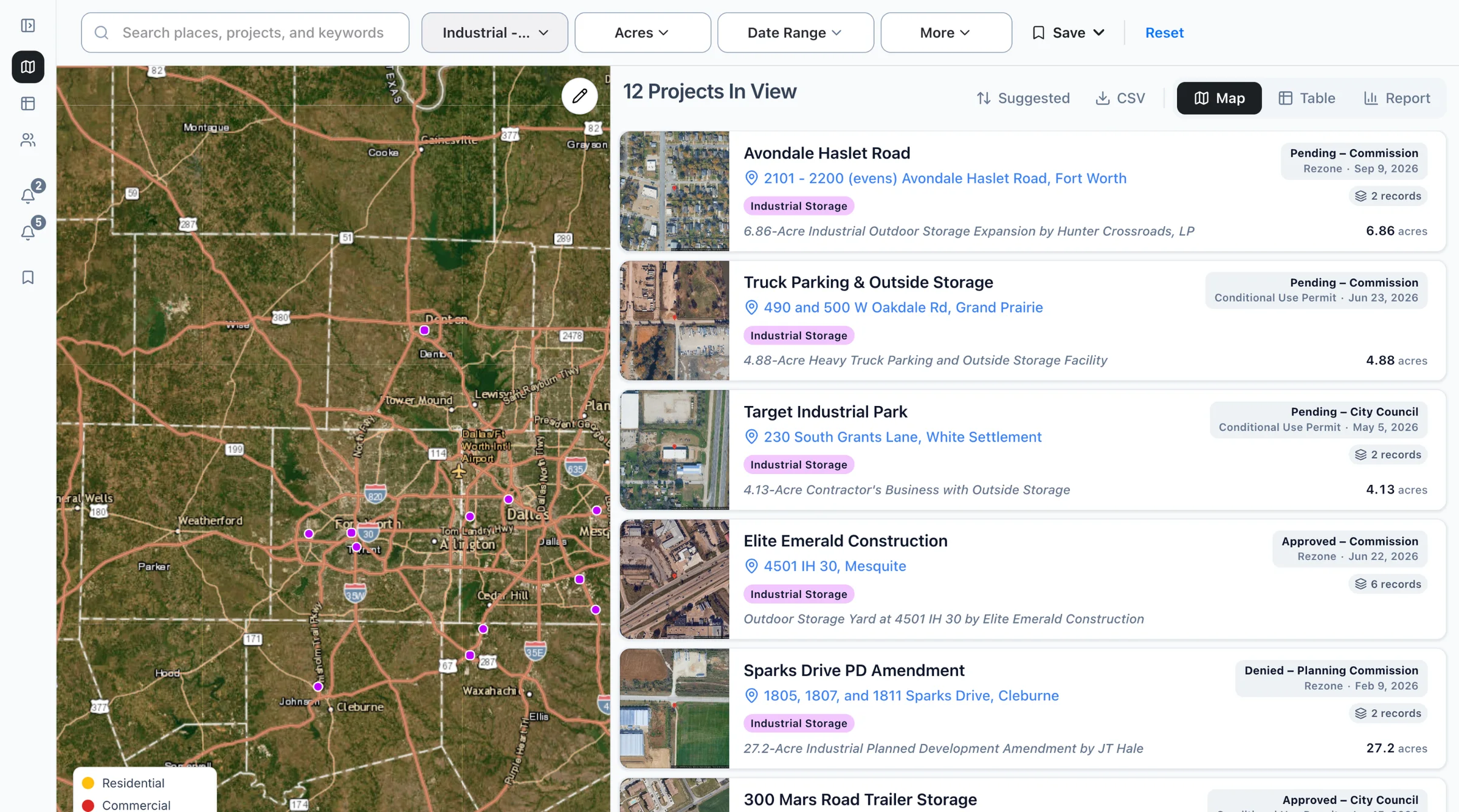Open the Suggested sort order

(x=1023, y=98)
